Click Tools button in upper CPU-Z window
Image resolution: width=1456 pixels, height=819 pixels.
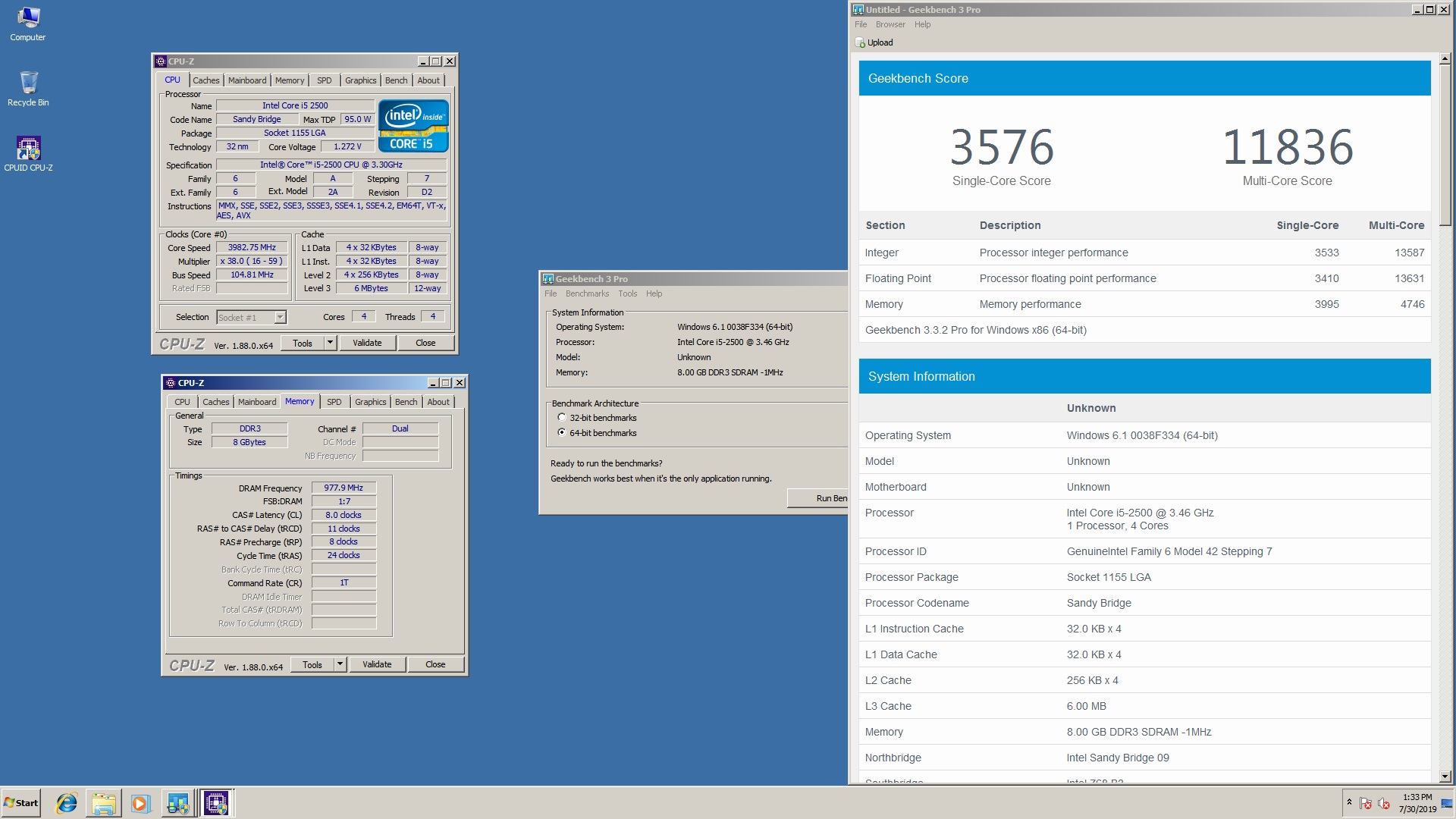(303, 343)
